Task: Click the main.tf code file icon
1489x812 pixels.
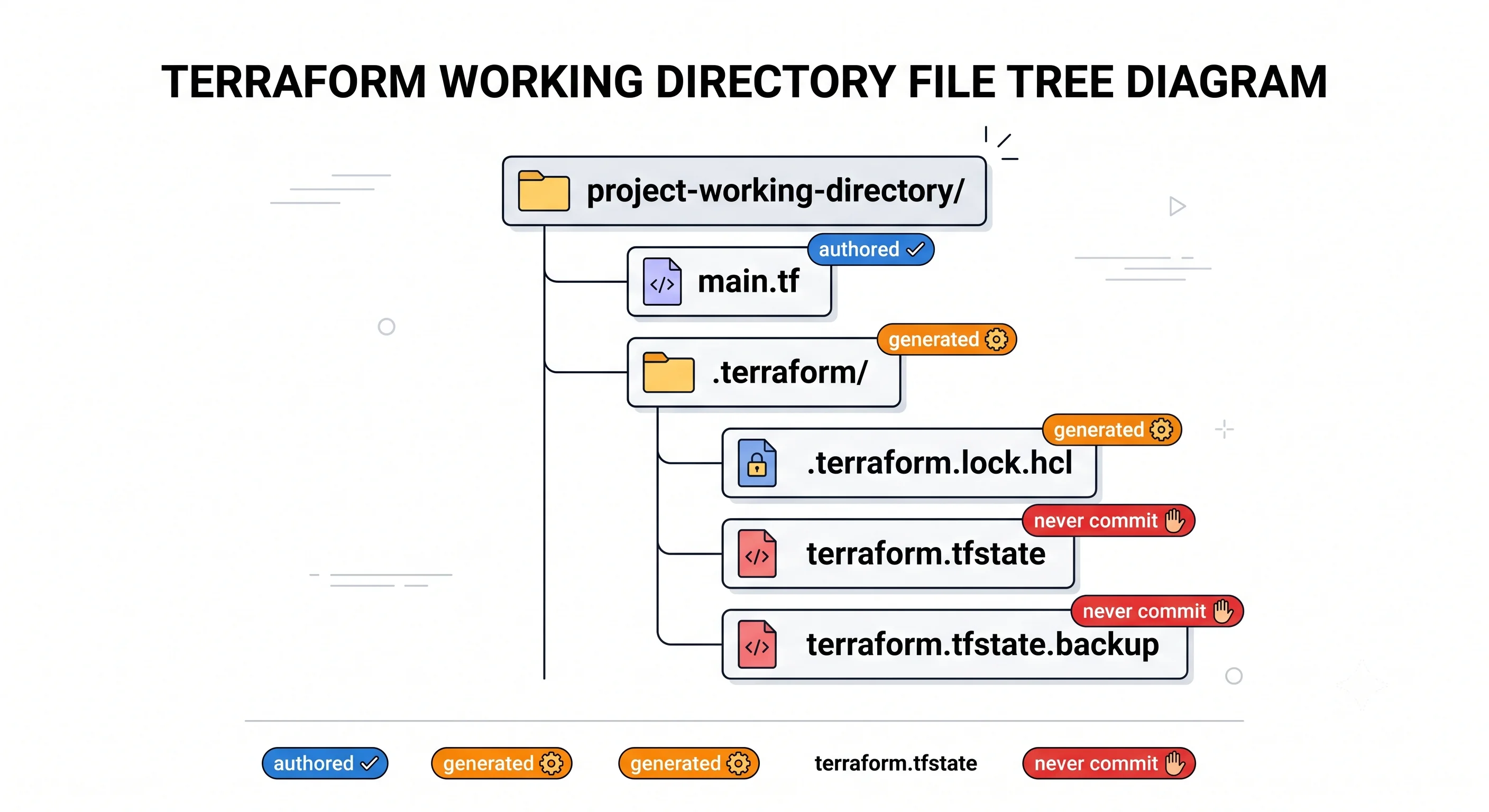Action: [662, 281]
